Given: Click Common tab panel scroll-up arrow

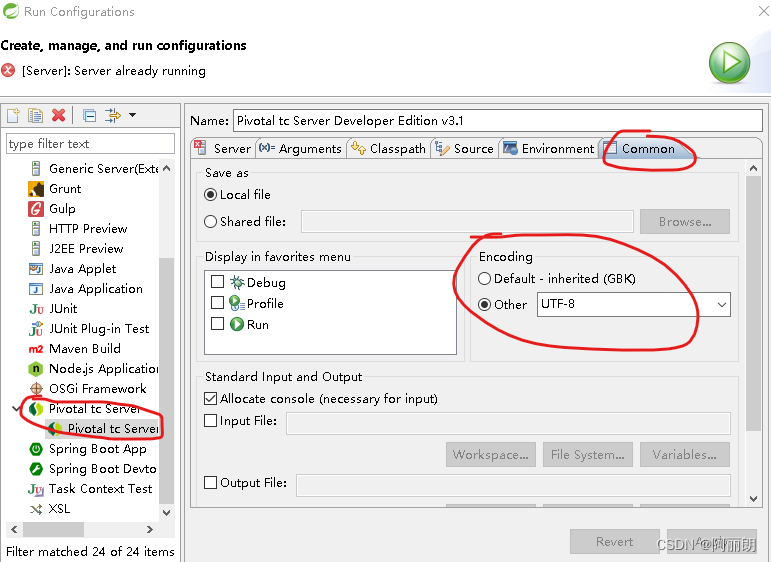Looking at the screenshot, I should [753, 168].
